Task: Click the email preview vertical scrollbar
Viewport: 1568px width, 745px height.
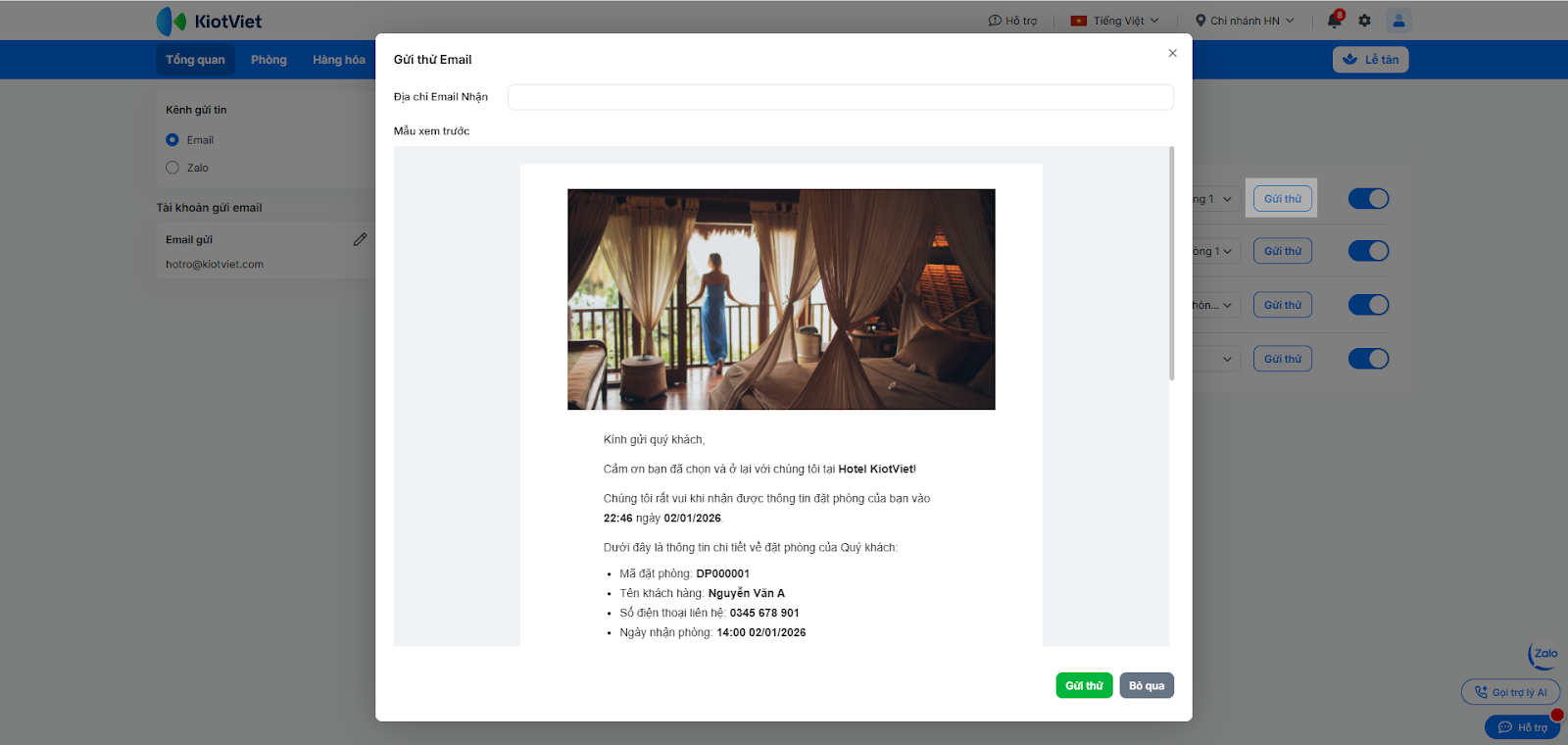Action: [x=1171, y=263]
